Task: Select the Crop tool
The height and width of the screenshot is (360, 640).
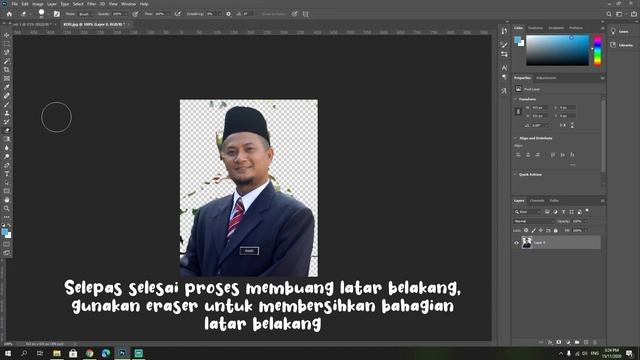Action: [7, 70]
